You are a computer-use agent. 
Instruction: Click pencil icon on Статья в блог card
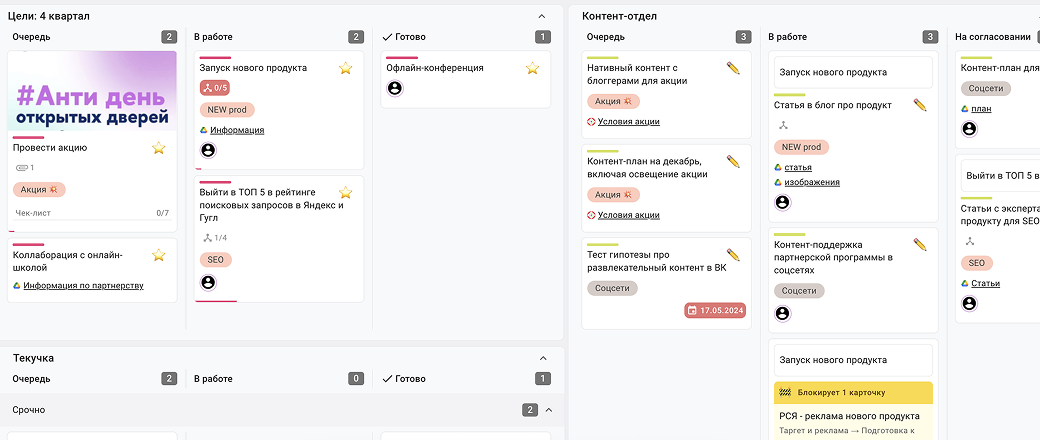coord(920,105)
